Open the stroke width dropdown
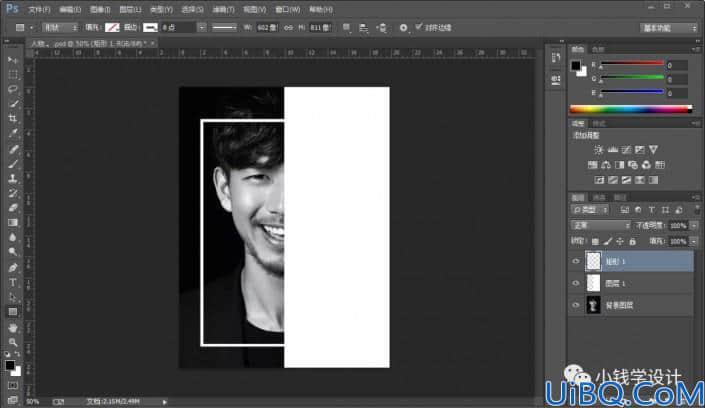 point(201,28)
